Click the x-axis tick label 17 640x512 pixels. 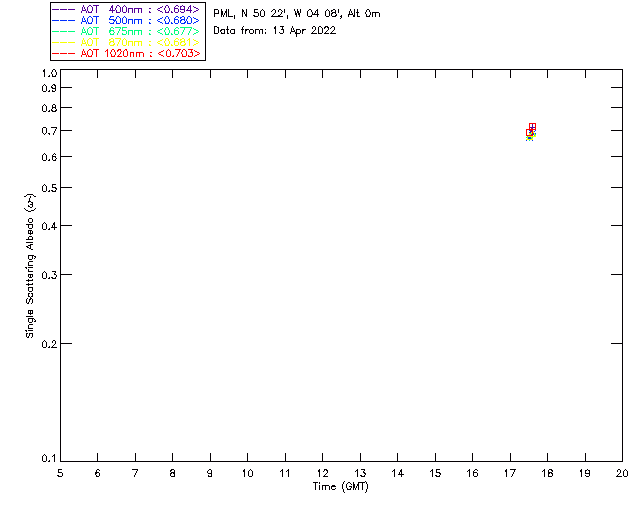click(510, 473)
